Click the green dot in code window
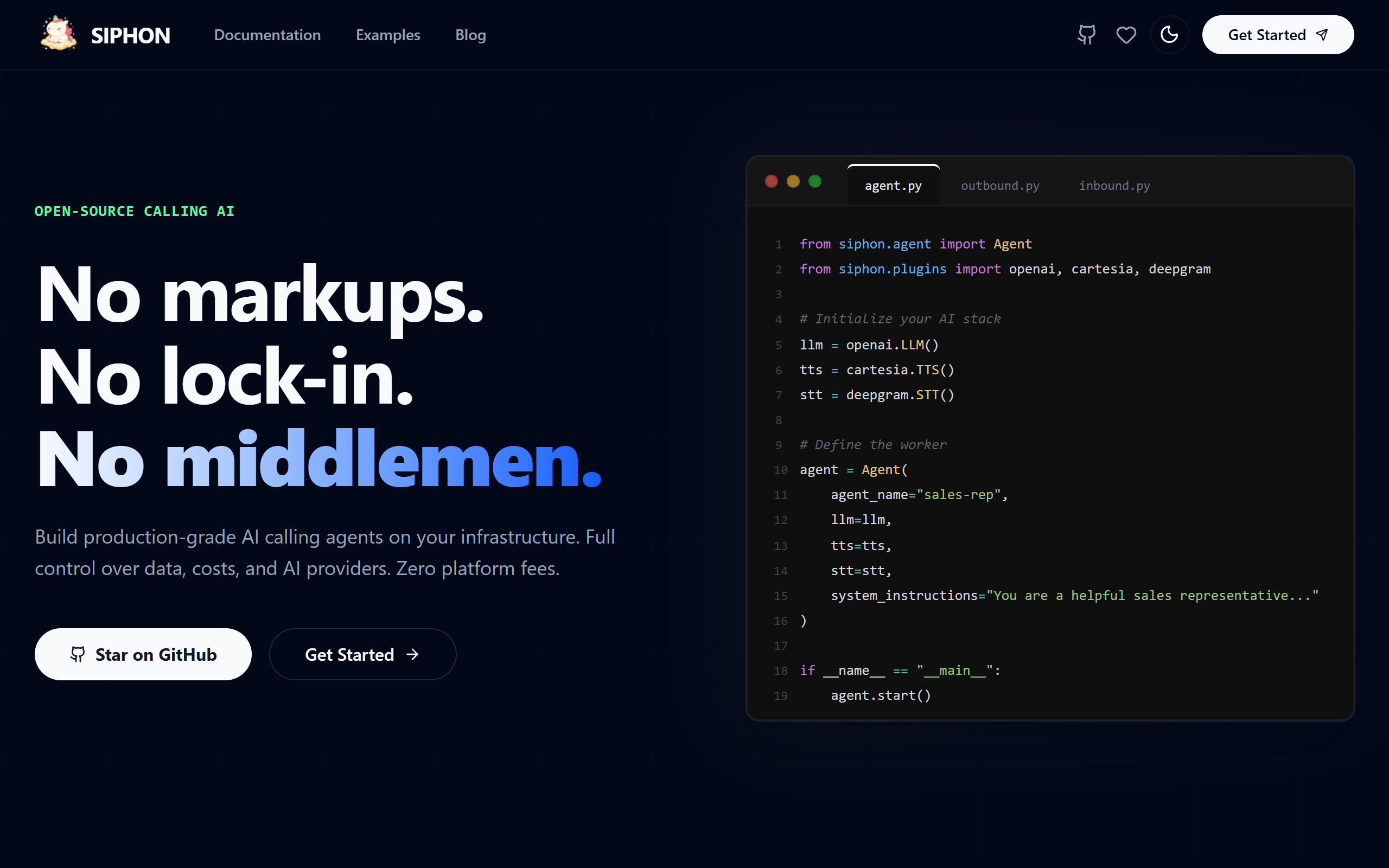The image size is (1389, 868). pyautogui.click(x=815, y=181)
